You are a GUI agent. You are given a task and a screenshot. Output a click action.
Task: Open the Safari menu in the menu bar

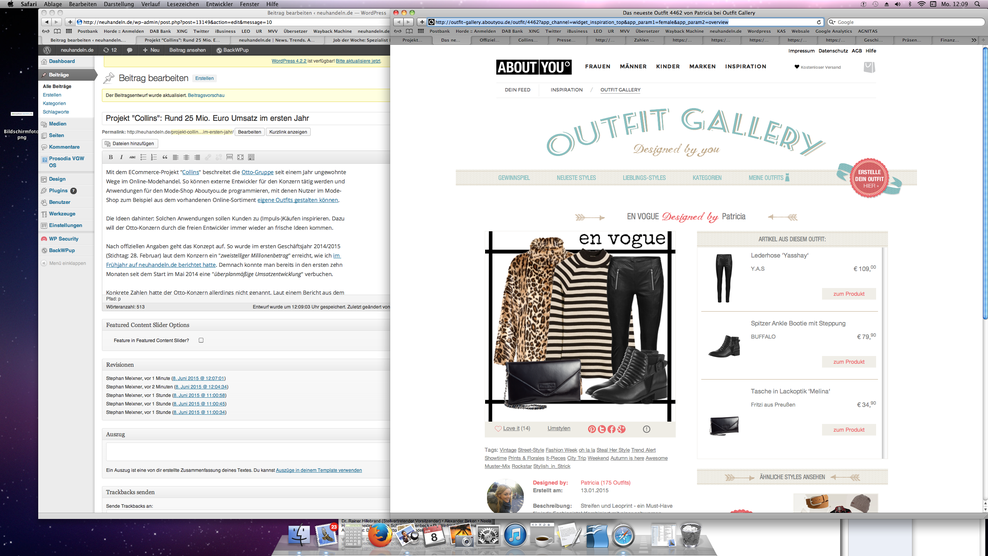tap(28, 4)
